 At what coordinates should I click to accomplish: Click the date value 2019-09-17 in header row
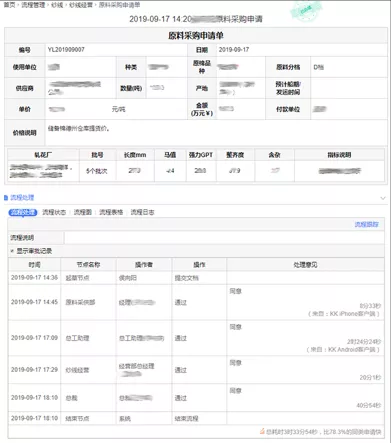pos(234,50)
